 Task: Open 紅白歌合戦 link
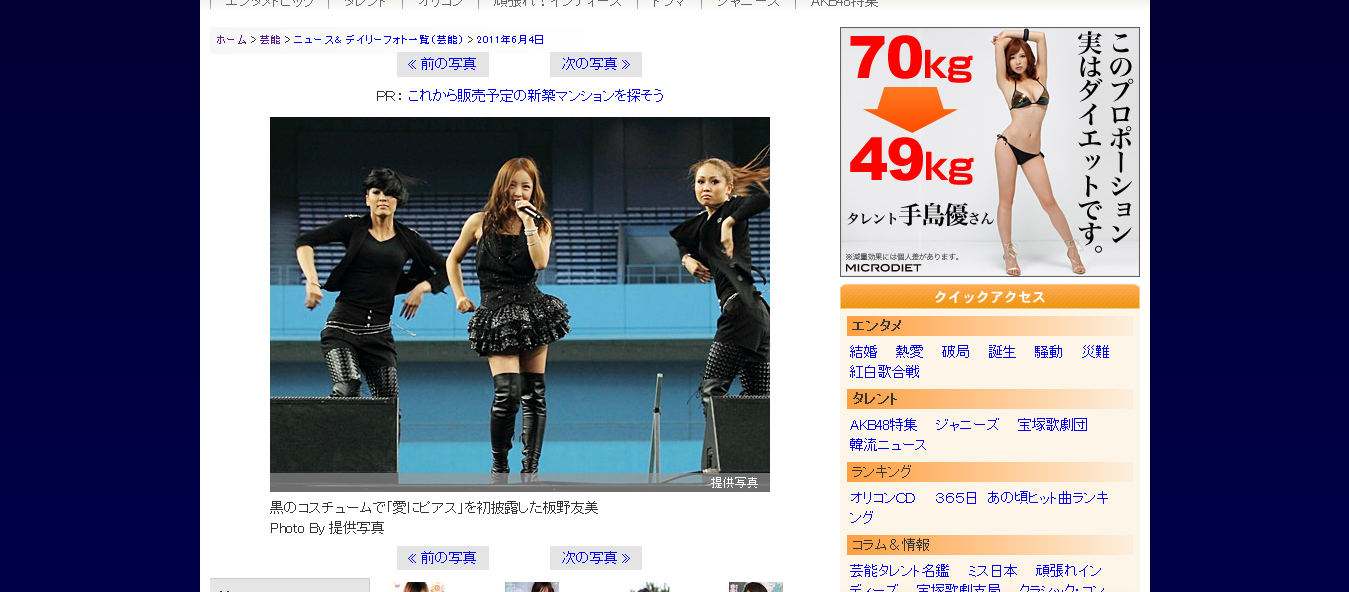click(x=884, y=372)
